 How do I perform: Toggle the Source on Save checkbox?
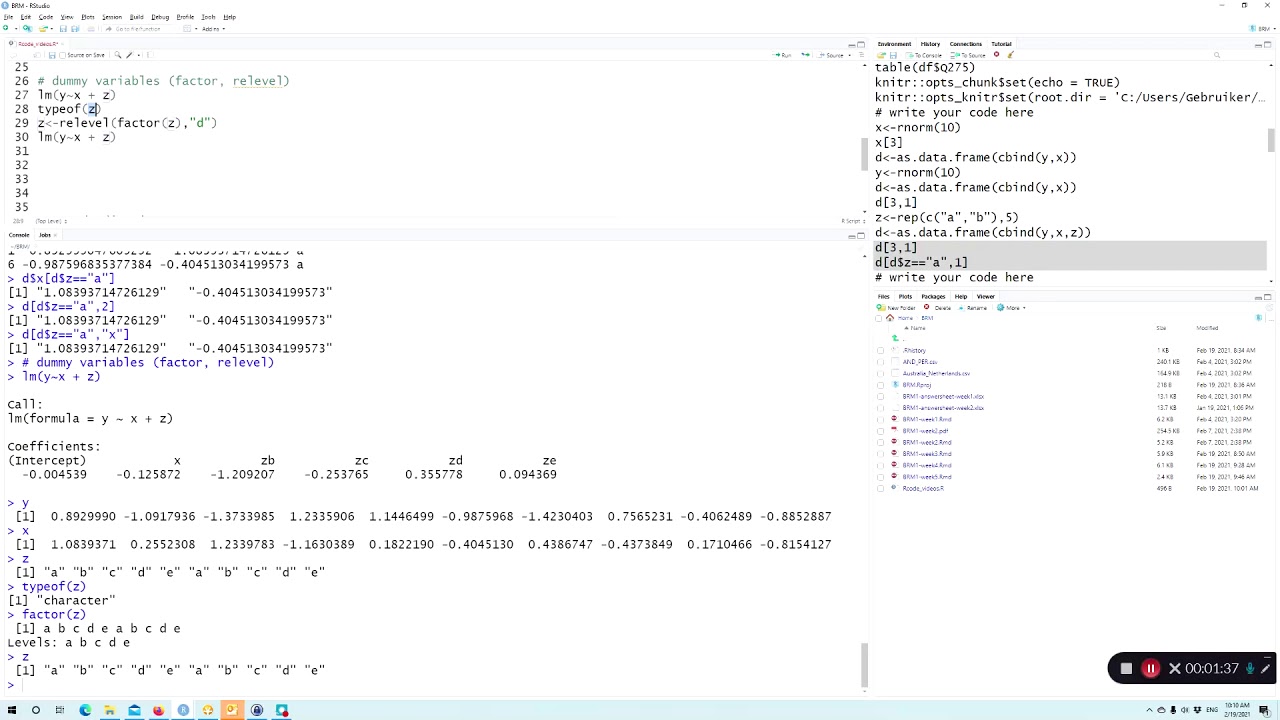tap(62, 55)
